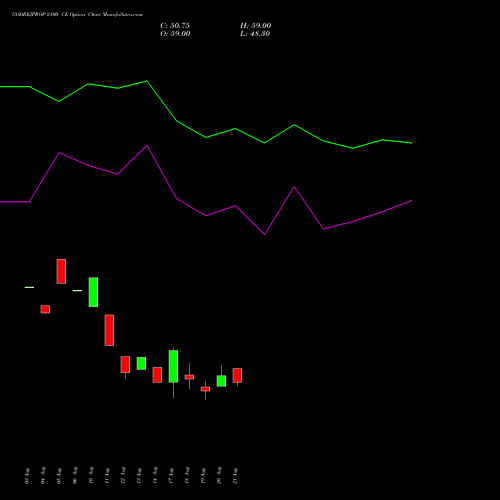Image resolution: width=500 pixels, height=500 pixels.
Task: Click the GODREJPROP CE Options chart title
Action: 77,15
